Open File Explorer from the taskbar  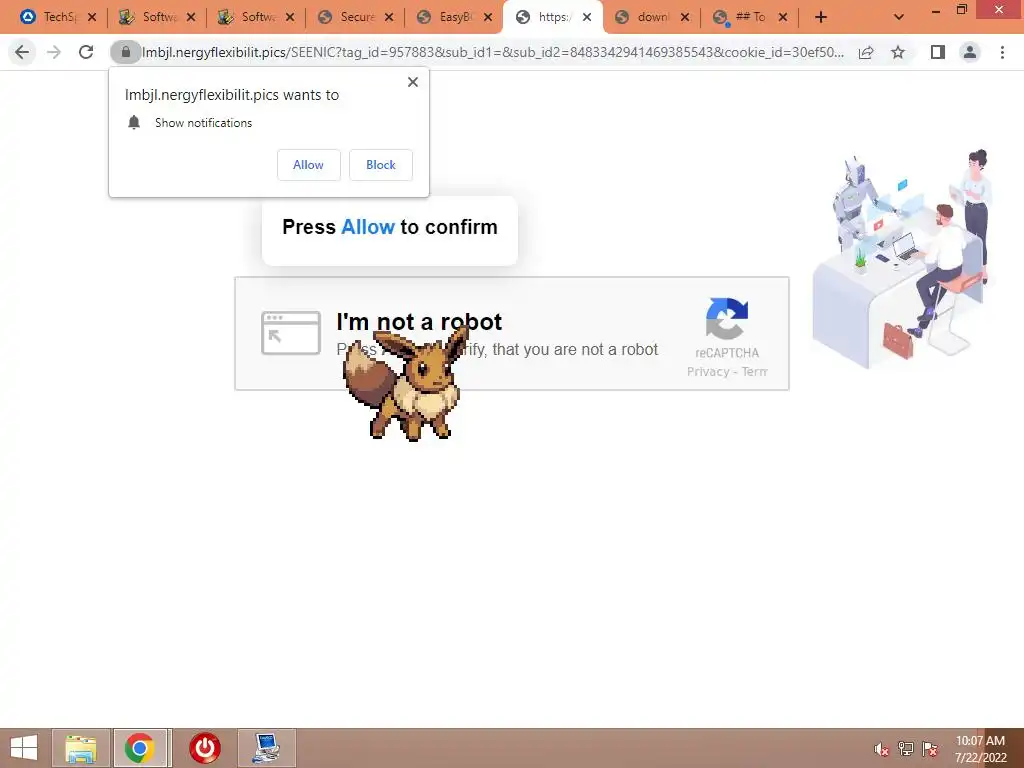(80, 748)
